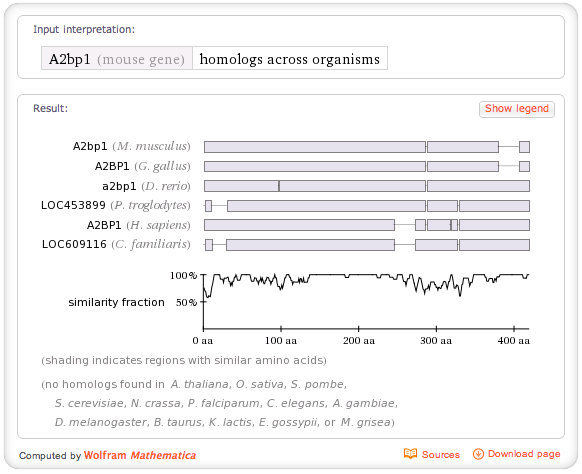Click the LOC609116 C. familiaris label
The width and height of the screenshot is (582, 474).
coord(116,245)
